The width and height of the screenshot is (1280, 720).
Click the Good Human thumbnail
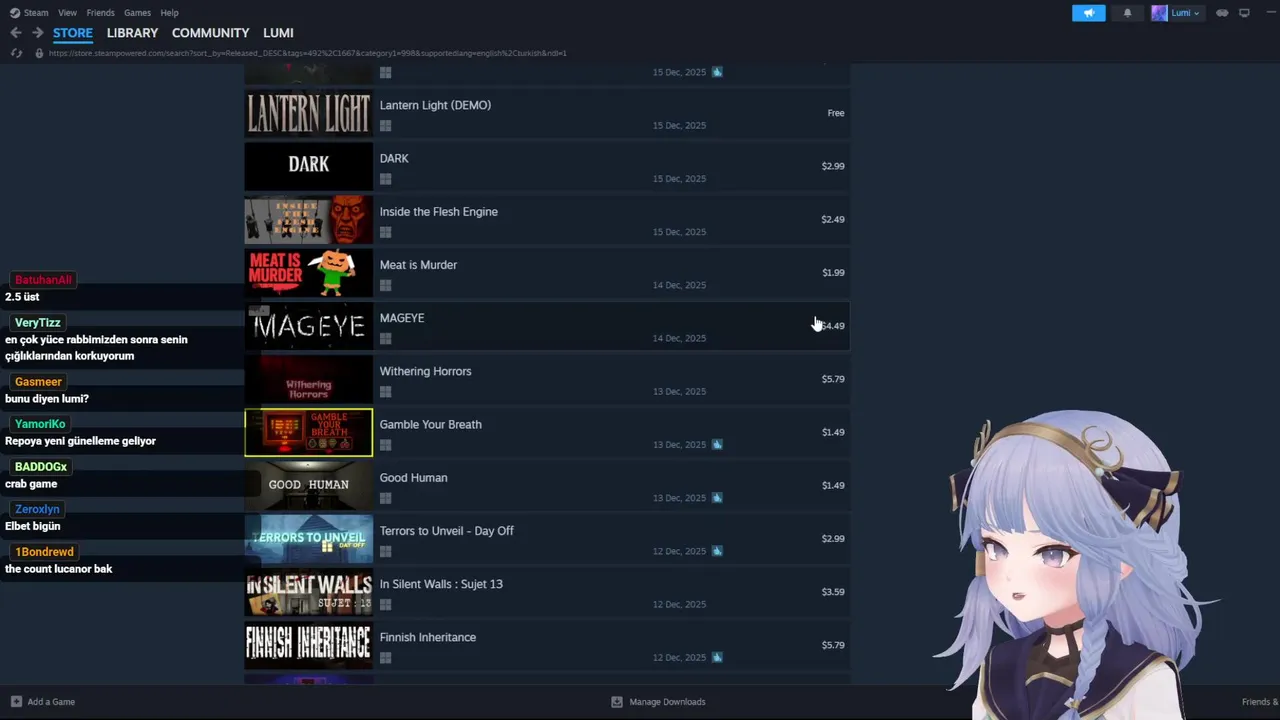(x=308, y=485)
